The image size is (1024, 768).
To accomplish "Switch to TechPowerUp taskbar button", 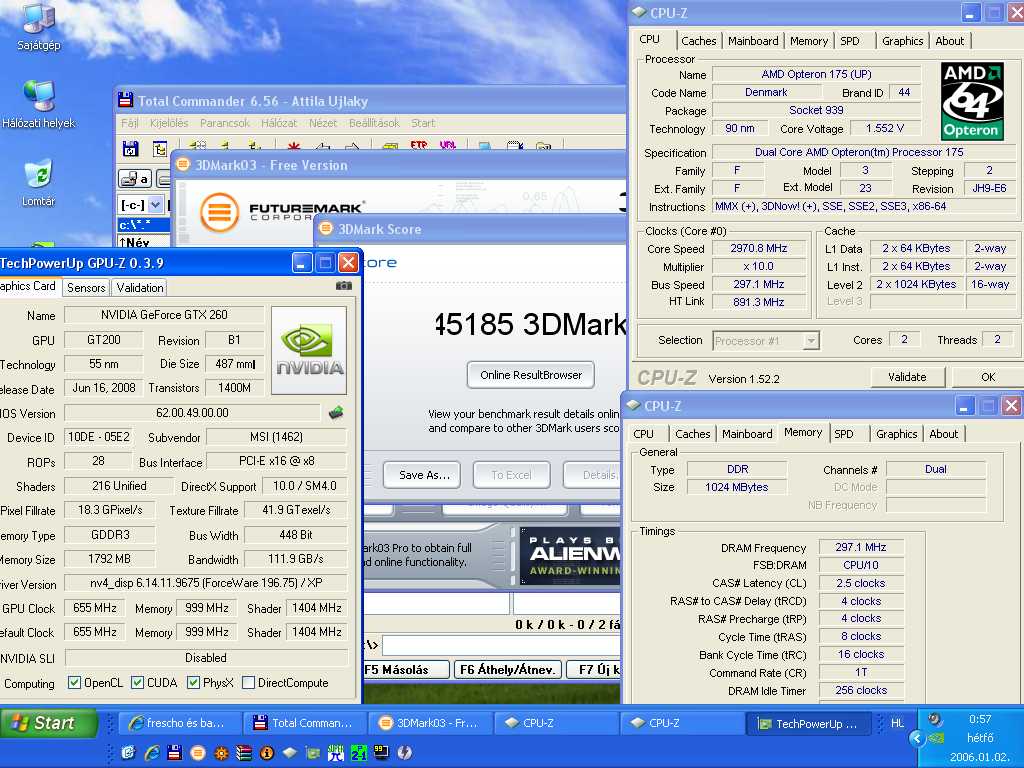I will click(809, 724).
